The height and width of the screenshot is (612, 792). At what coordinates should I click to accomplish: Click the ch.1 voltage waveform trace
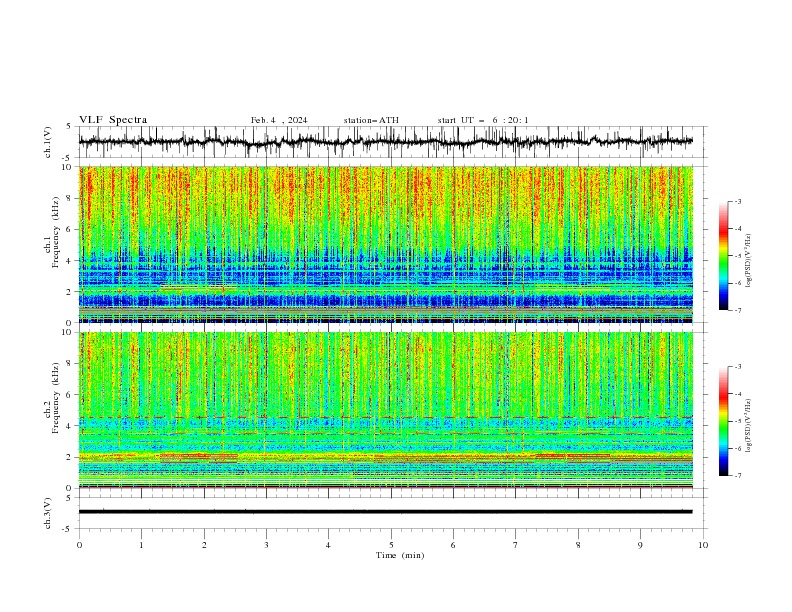[386, 142]
